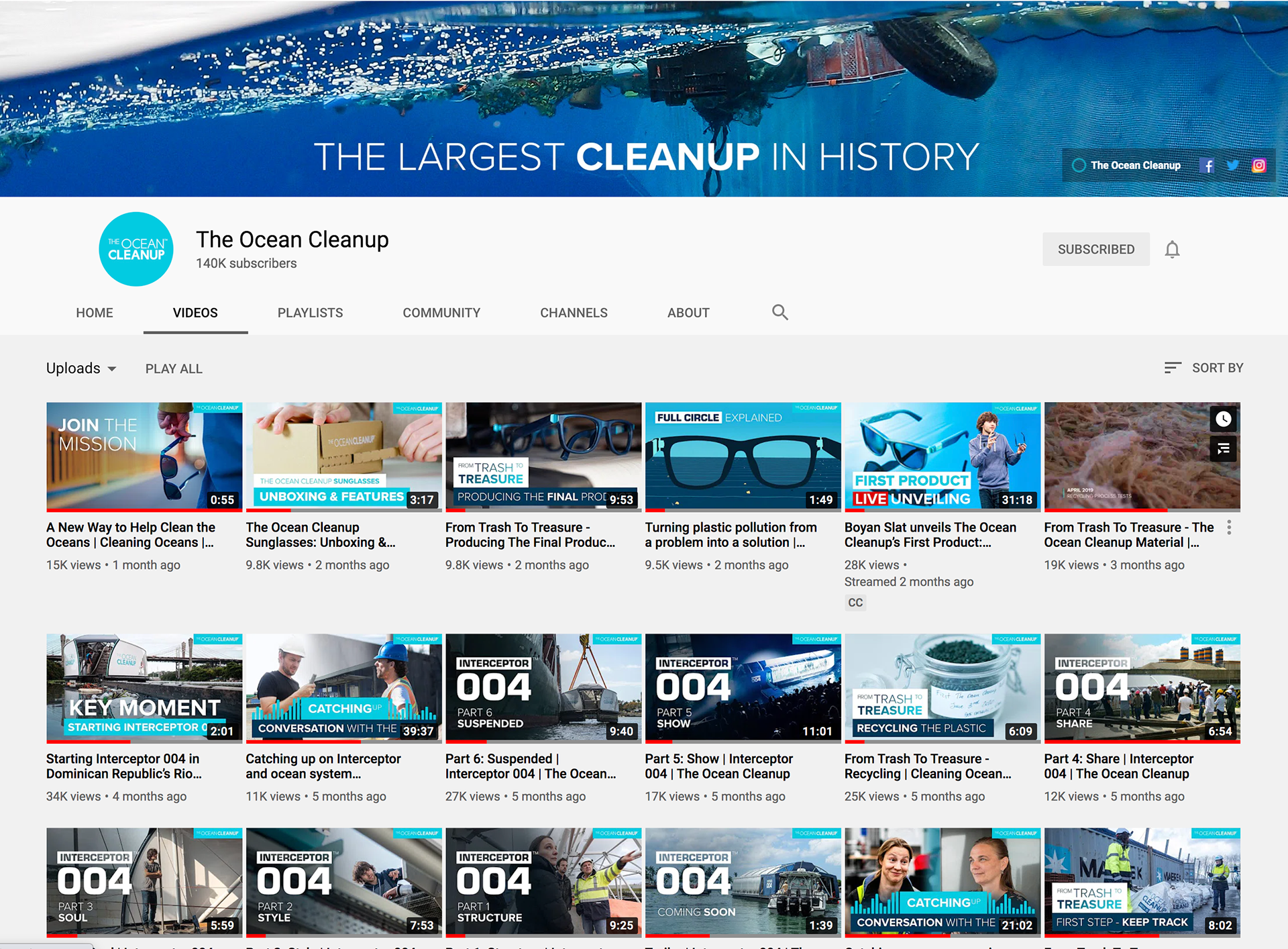Click The Ocean Cleanup channel avatar
Image resolution: width=1288 pixels, height=949 pixels.
tap(136, 249)
